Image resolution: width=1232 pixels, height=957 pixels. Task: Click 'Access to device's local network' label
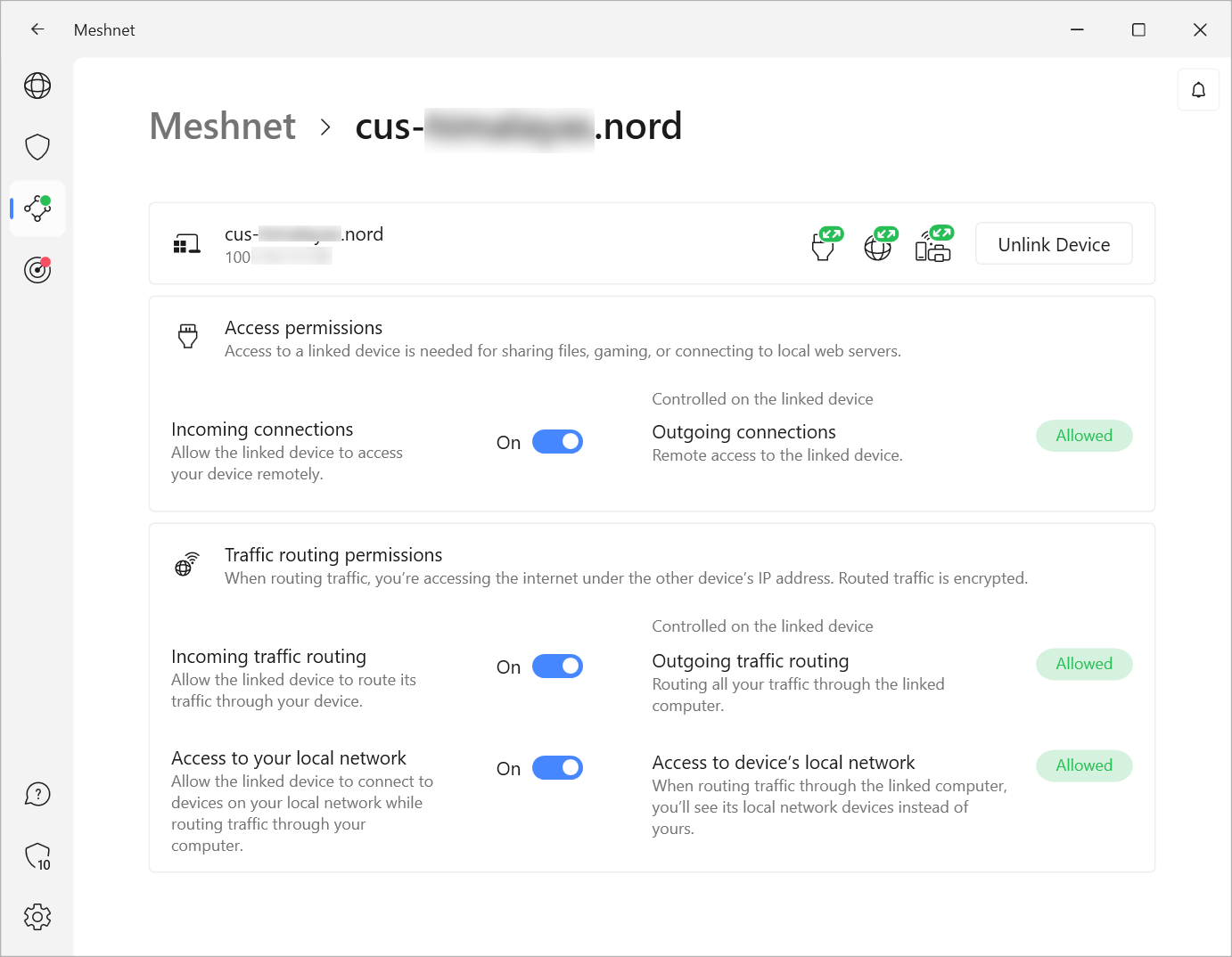click(784, 763)
